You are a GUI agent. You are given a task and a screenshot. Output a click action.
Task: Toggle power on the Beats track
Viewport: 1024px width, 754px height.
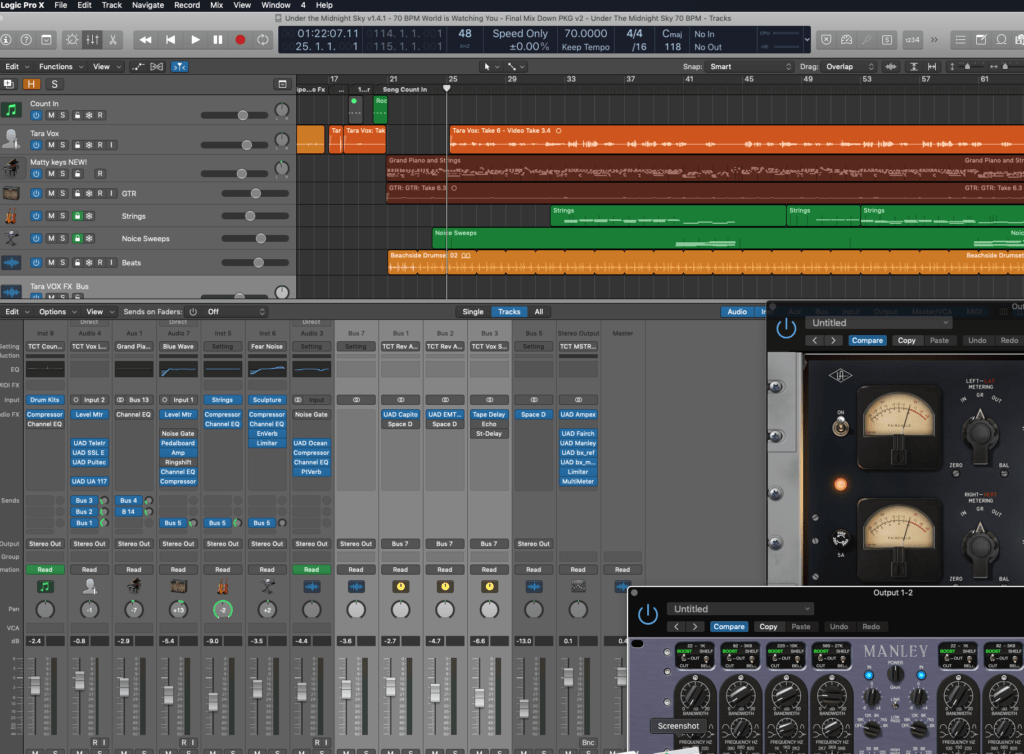pyautogui.click(x=36, y=263)
